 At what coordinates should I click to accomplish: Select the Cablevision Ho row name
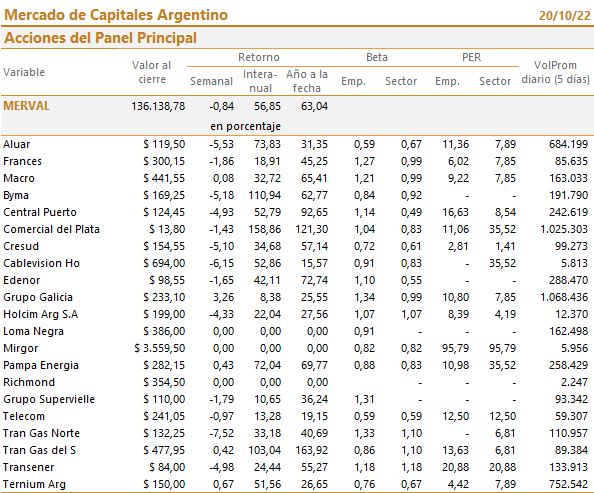tap(41, 263)
